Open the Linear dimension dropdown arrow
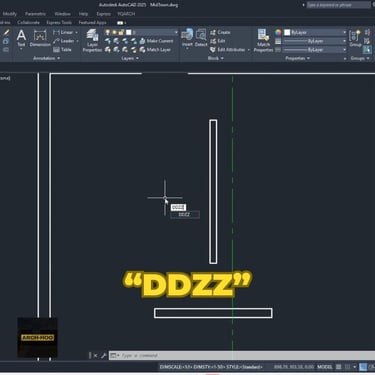 pyautogui.click(x=76, y=32)
